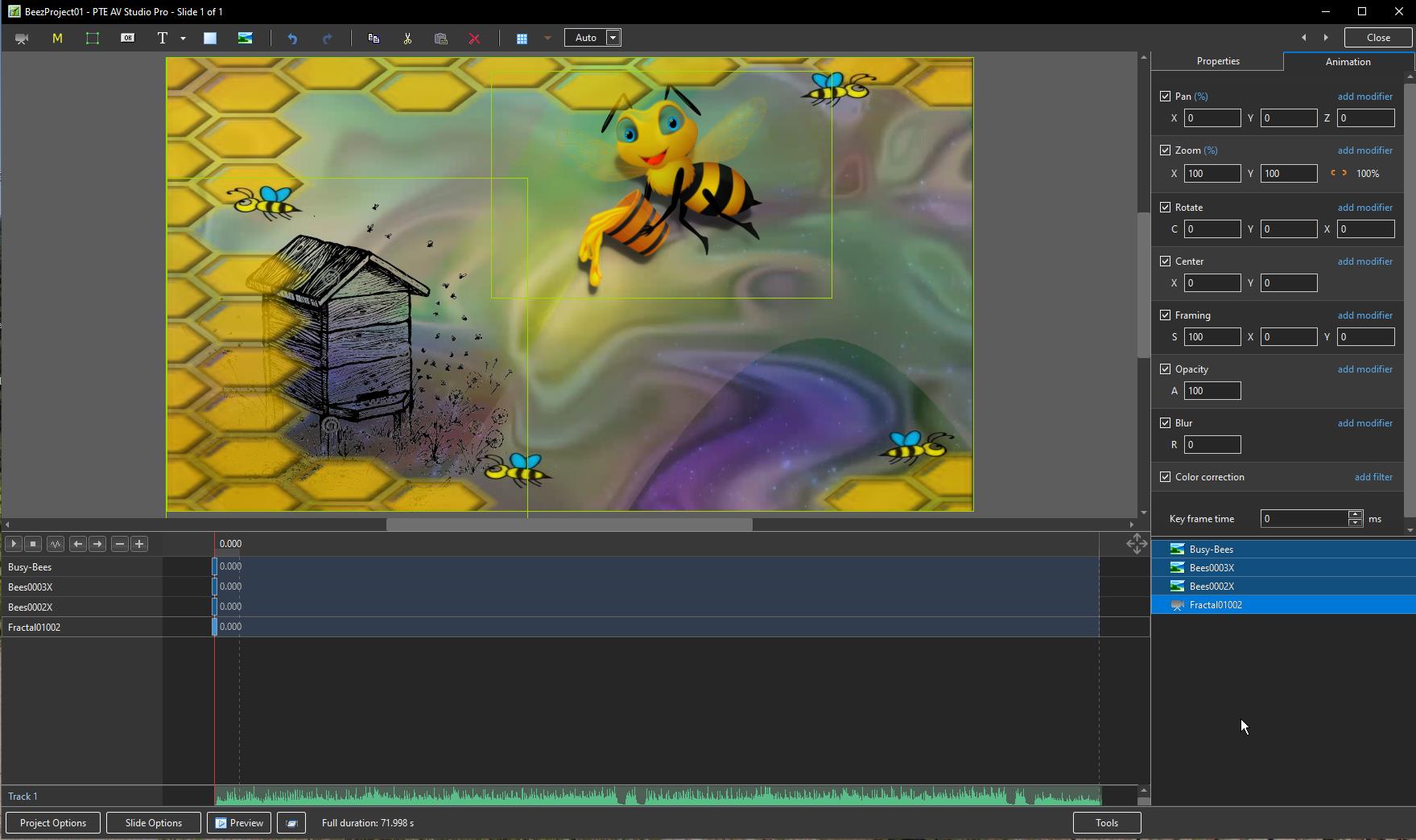Toggle the Zoom proportional link icon
1416x840 pixels.
(x=1339, y=173)
